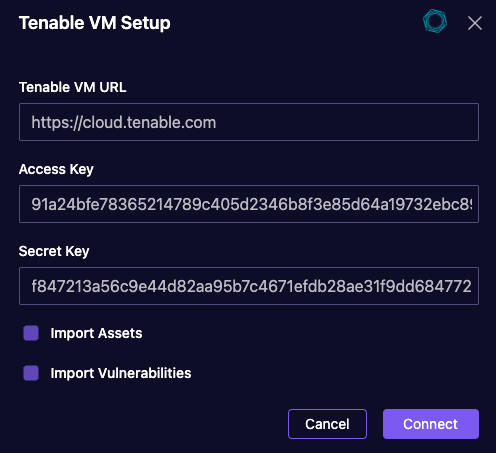
Task: Click the Access Key label
Action: (56, 169)
